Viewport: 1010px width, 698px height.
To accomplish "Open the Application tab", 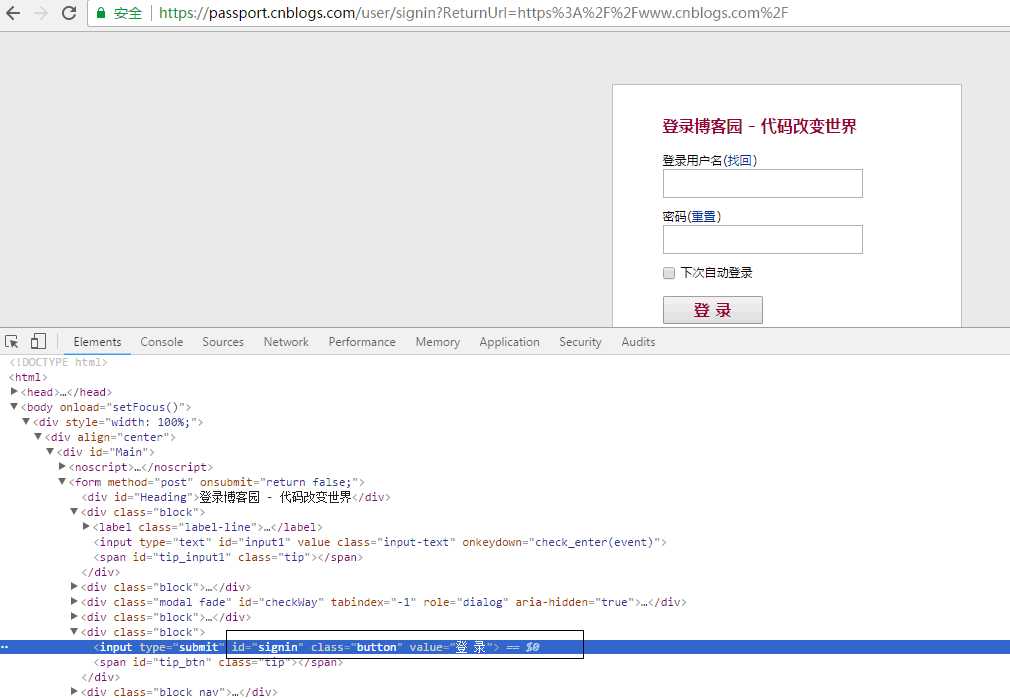I will [510, 342].
